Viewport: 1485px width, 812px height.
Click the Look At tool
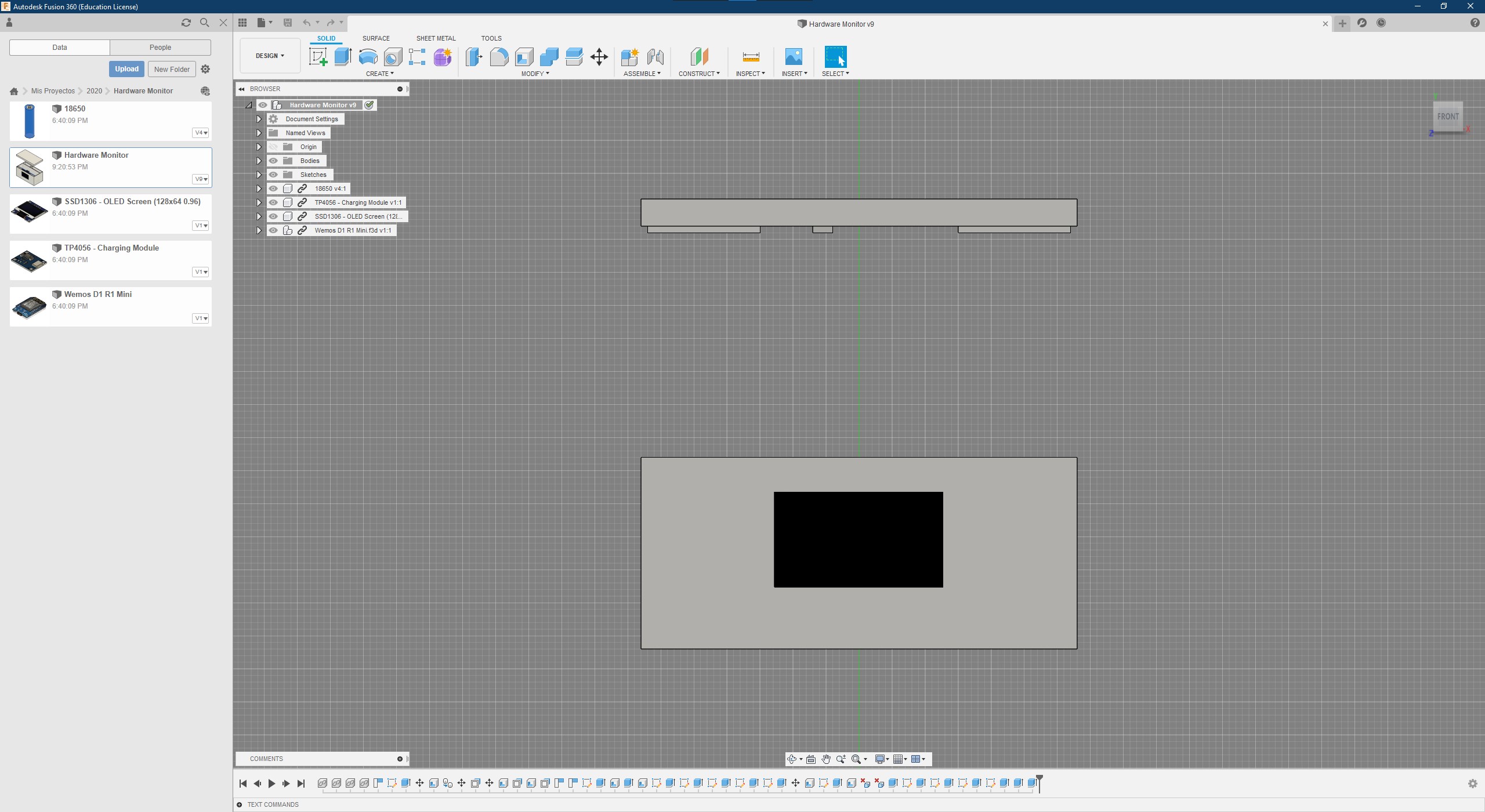811,759
